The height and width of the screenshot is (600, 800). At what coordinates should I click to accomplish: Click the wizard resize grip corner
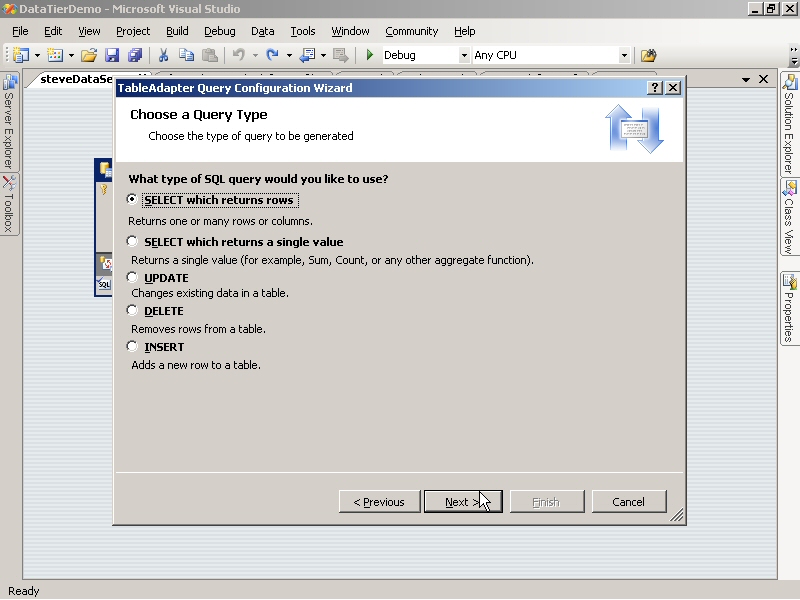pos(677,516)
